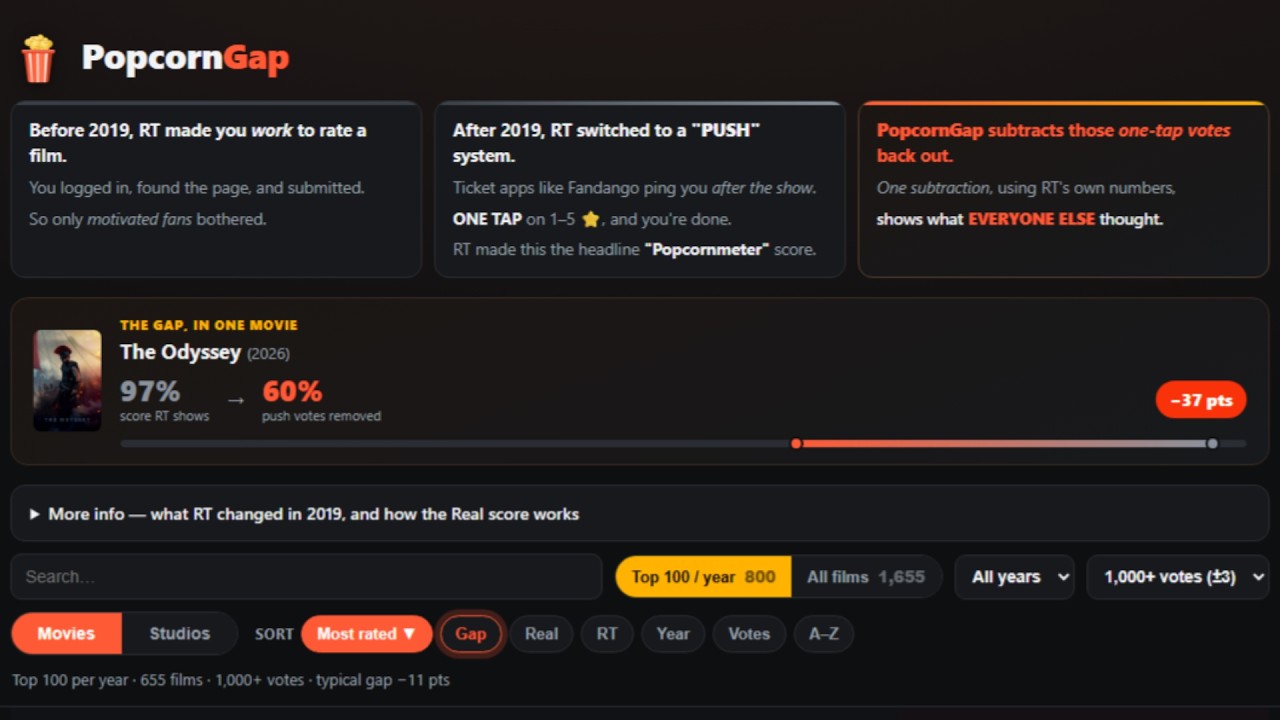Click the popcorn bucket logo icon
Viewport: 1280px width, 720px height.
point(38,58)
